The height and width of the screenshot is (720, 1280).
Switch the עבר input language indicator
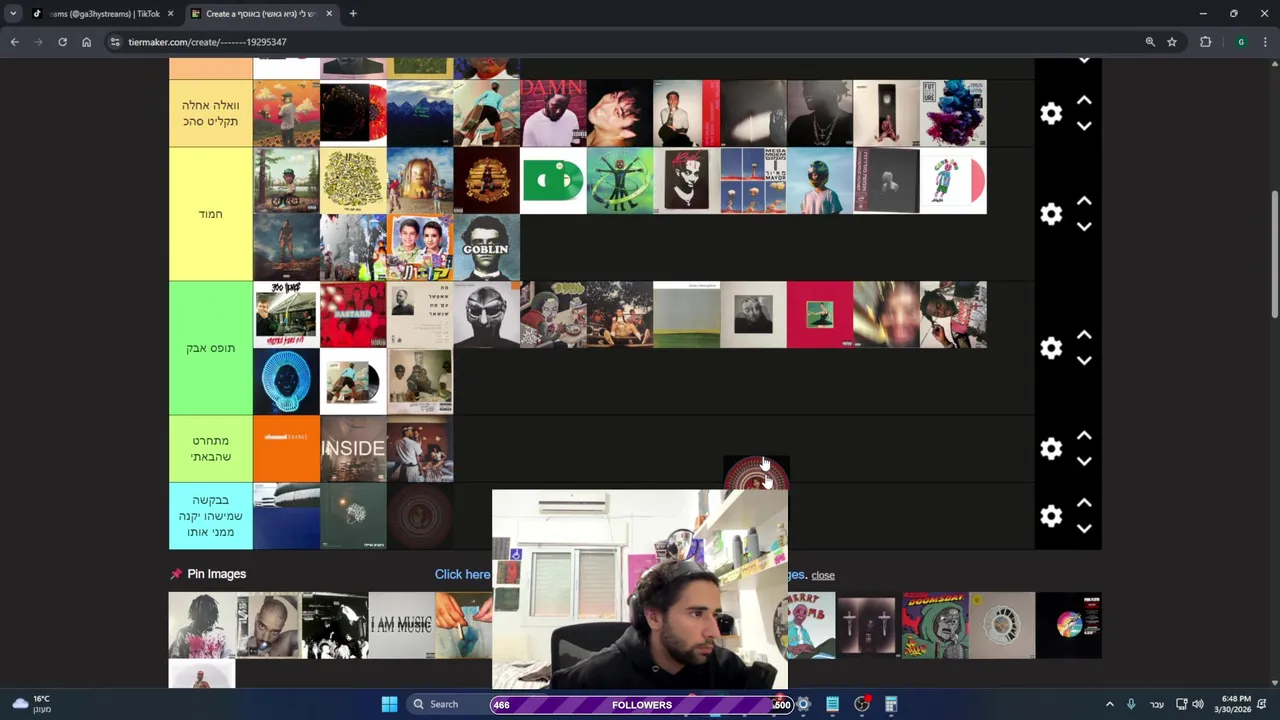tap(1157, 704)
